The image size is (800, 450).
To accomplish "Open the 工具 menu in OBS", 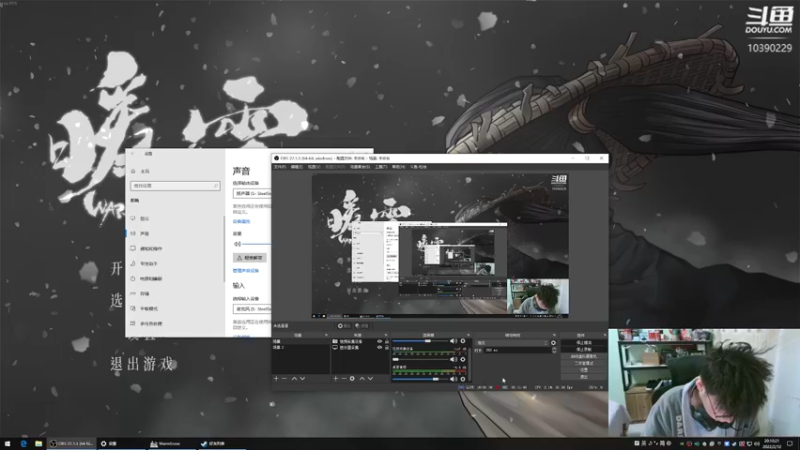I will [381, 167].
